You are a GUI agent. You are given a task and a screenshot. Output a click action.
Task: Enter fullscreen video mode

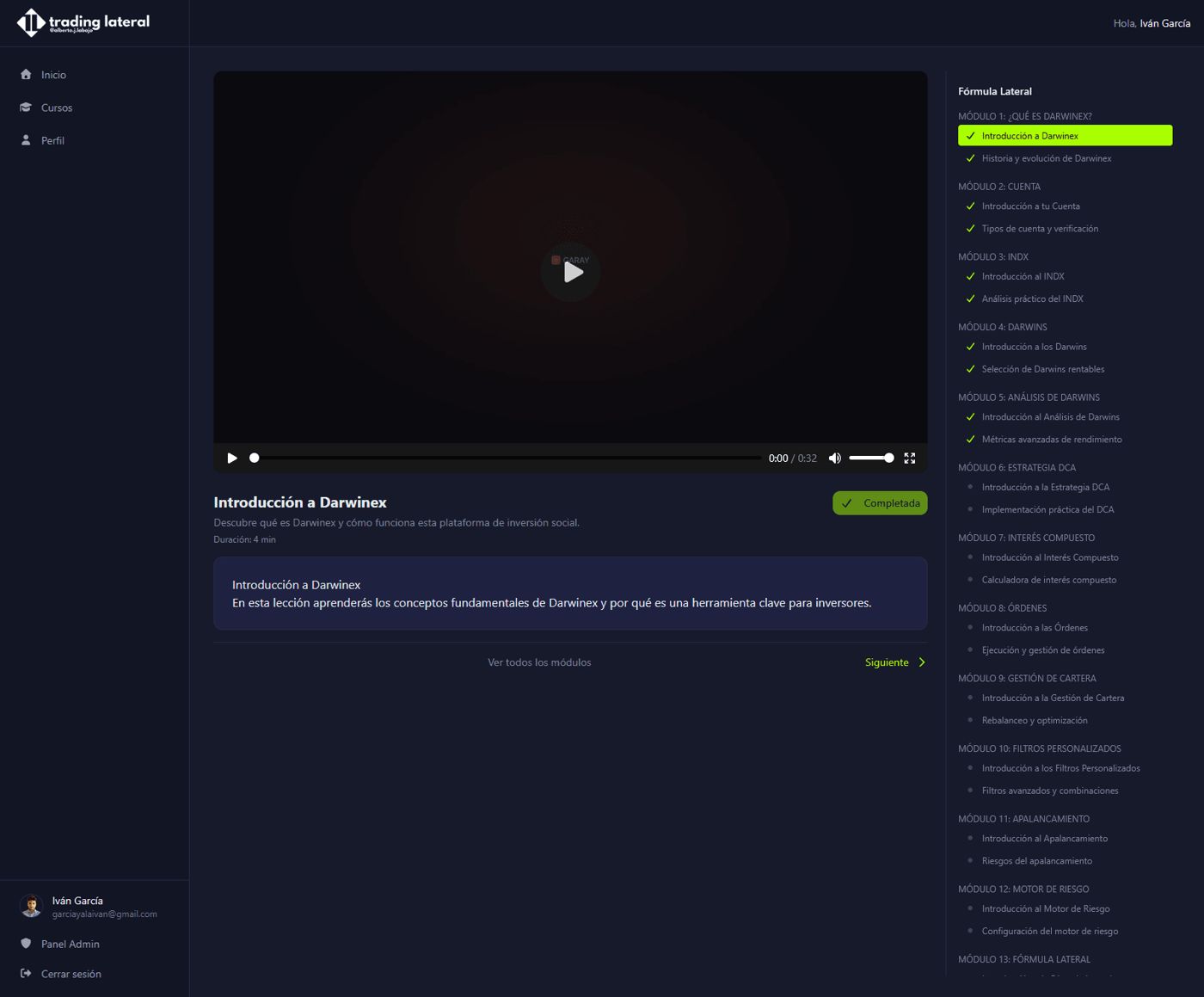(x=910, y=458)
